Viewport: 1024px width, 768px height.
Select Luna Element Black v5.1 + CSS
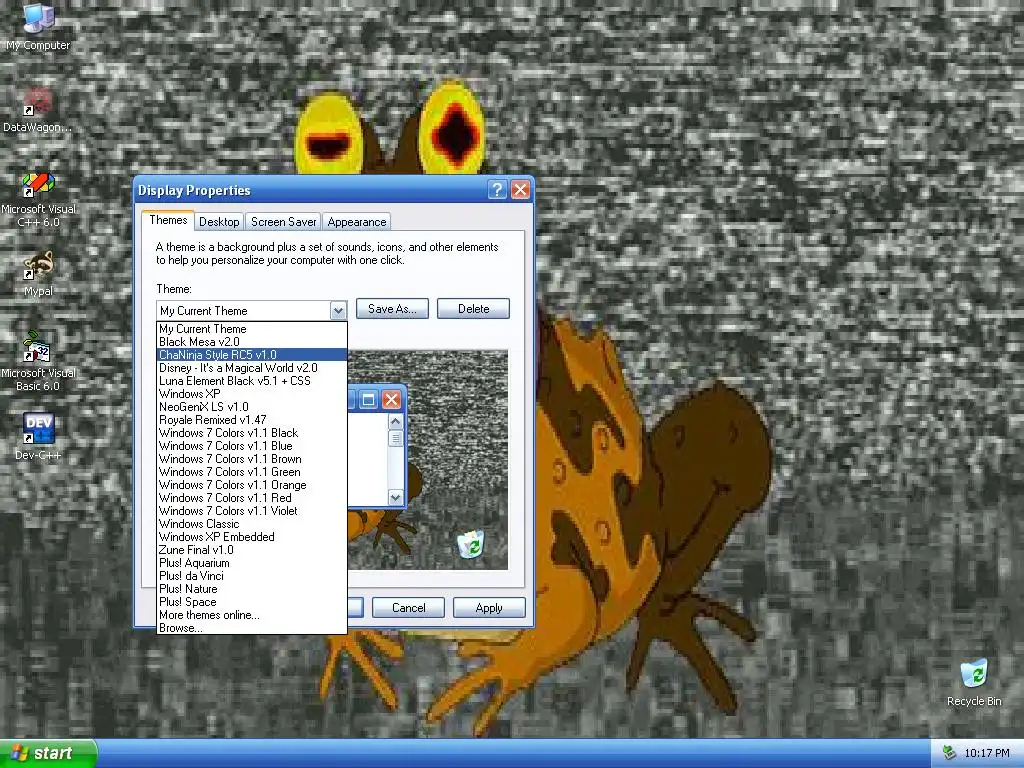click(x=251, y=381)
